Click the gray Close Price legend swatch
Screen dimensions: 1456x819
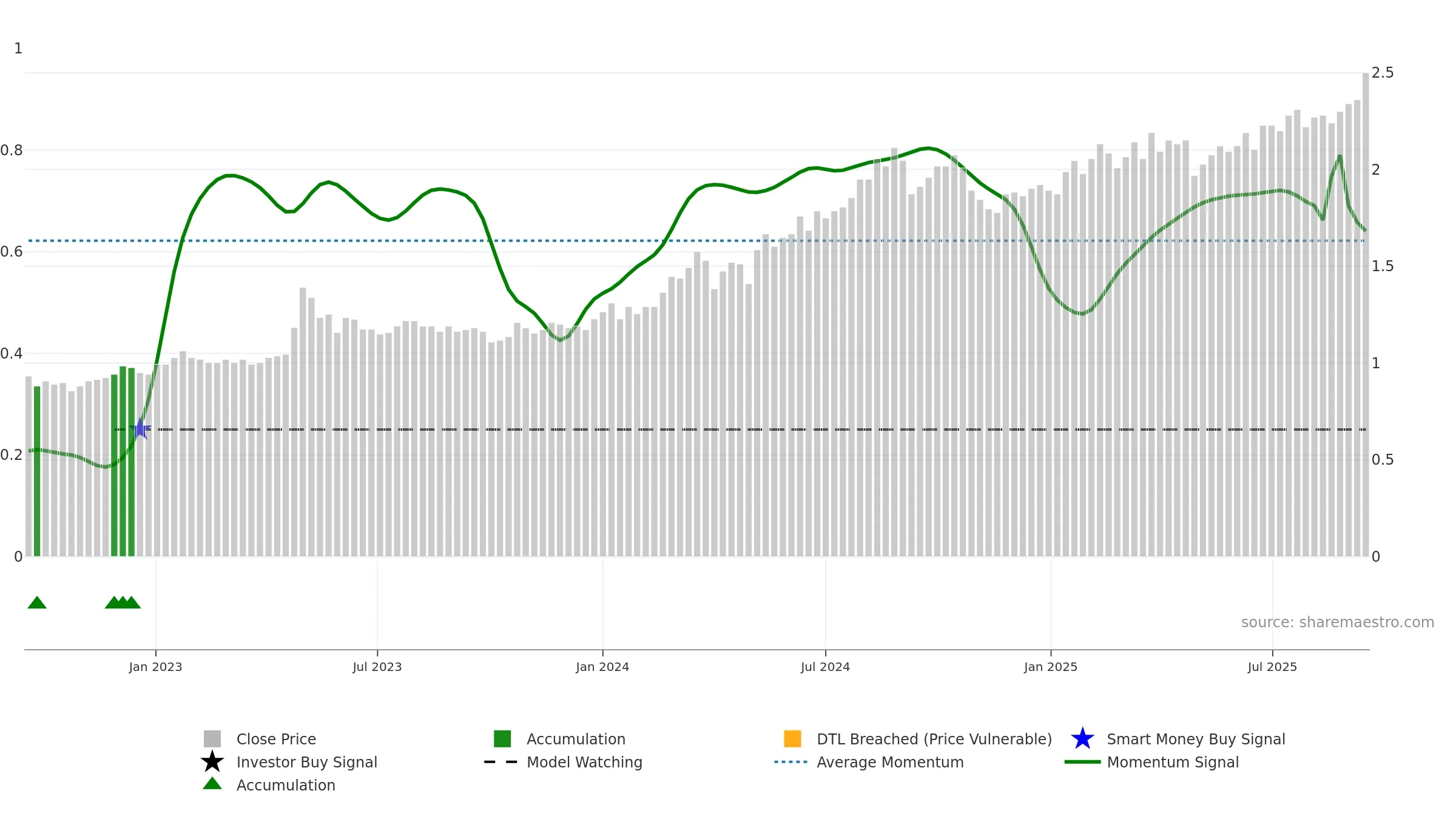pos(212,739)
